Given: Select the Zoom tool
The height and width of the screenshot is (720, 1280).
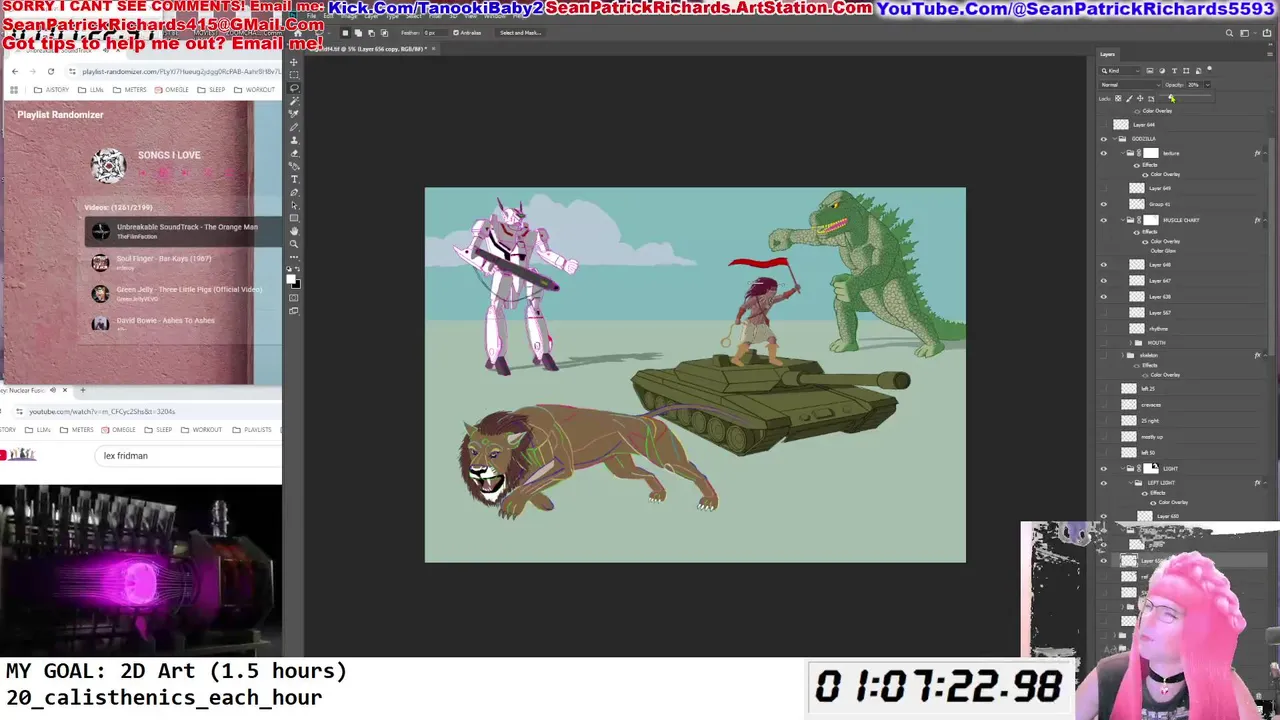Looking at the screenshot, I should click(294, 244).
